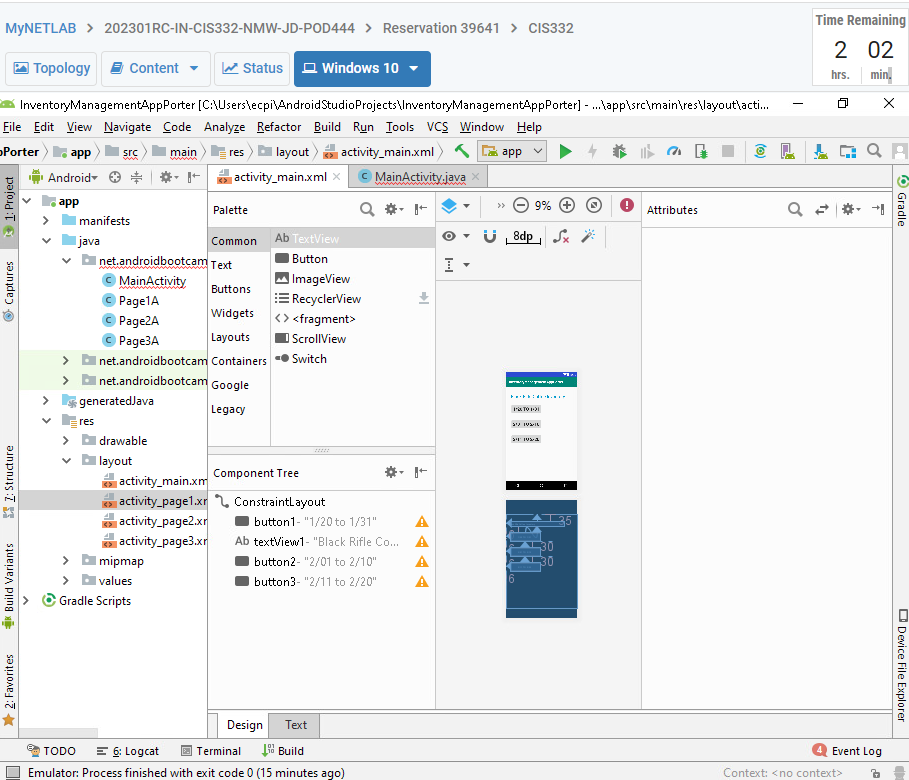Open the Refactor menu
Viewport: 909px width, 780px height.
[279, 127]
